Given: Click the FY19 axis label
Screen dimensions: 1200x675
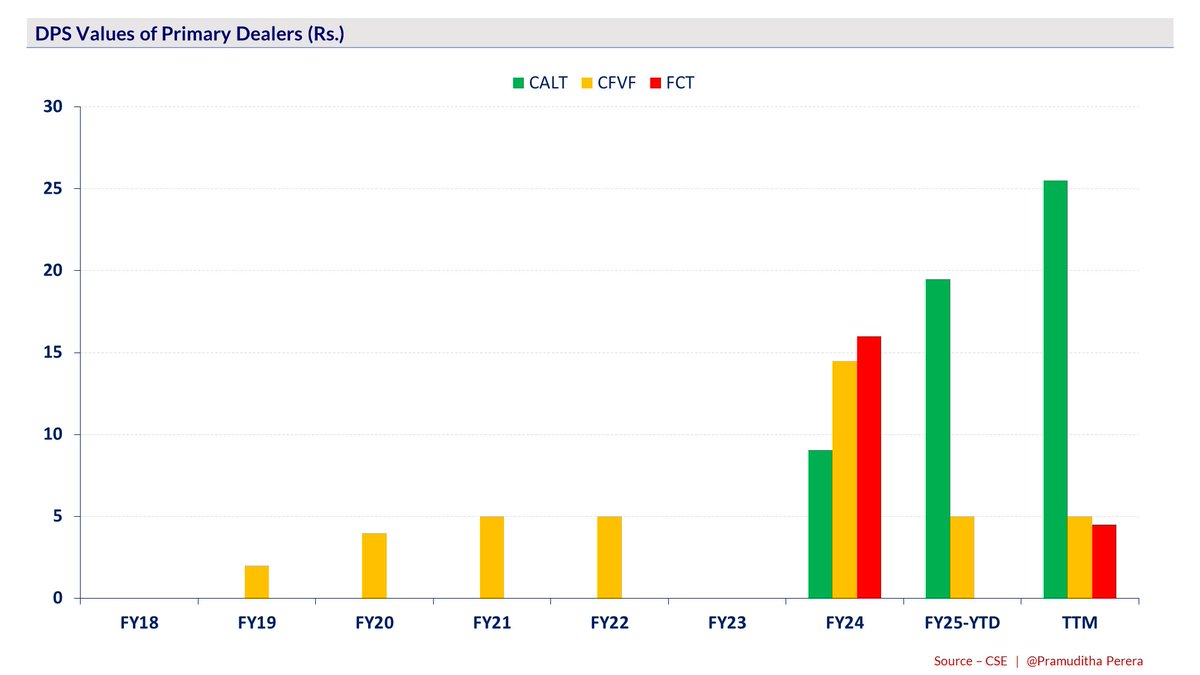Looking at the screenshot, I should (x=257, y=623).
